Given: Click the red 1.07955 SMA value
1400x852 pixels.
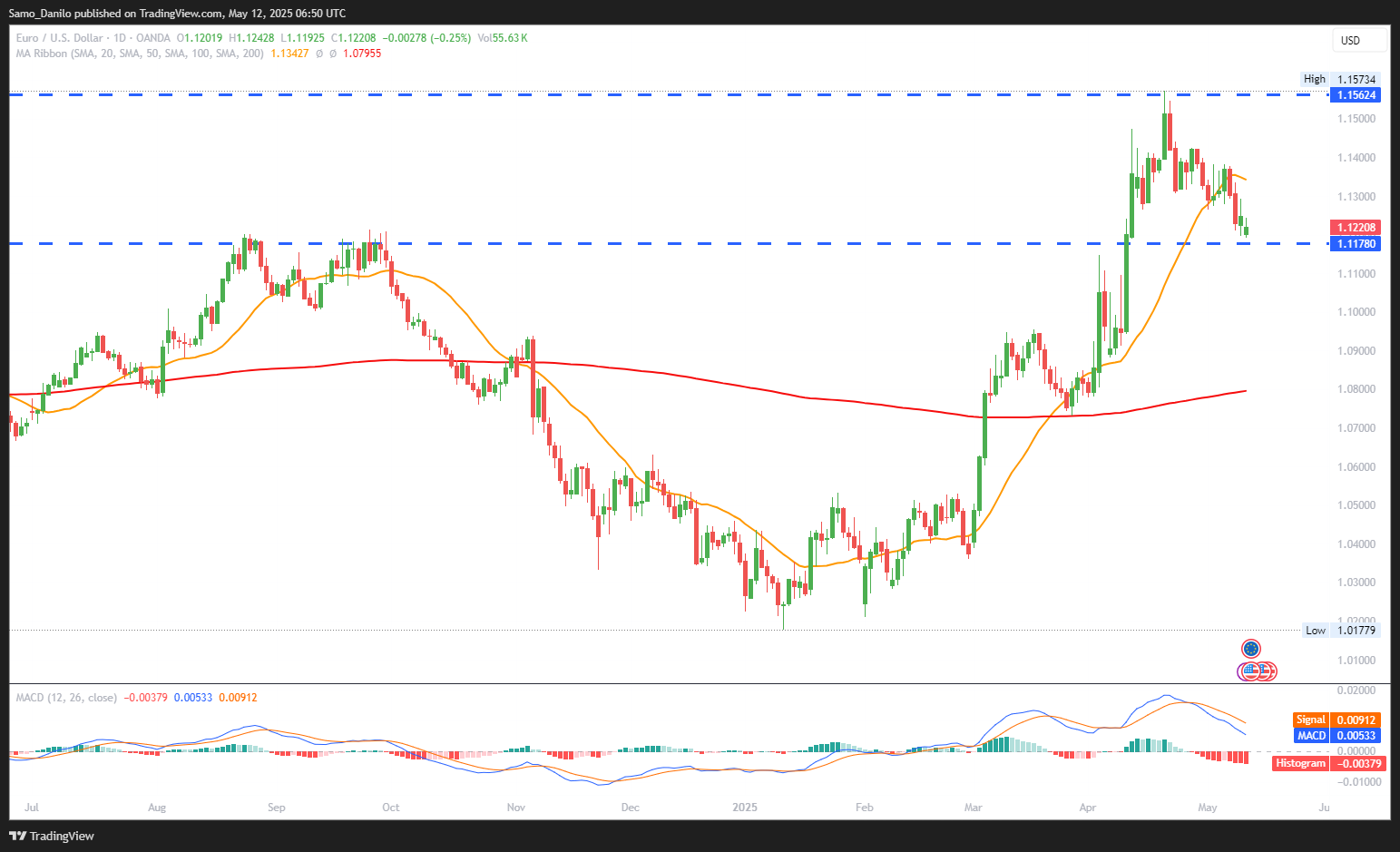Looking at the screenshot, I should click(x=362, y=54).
